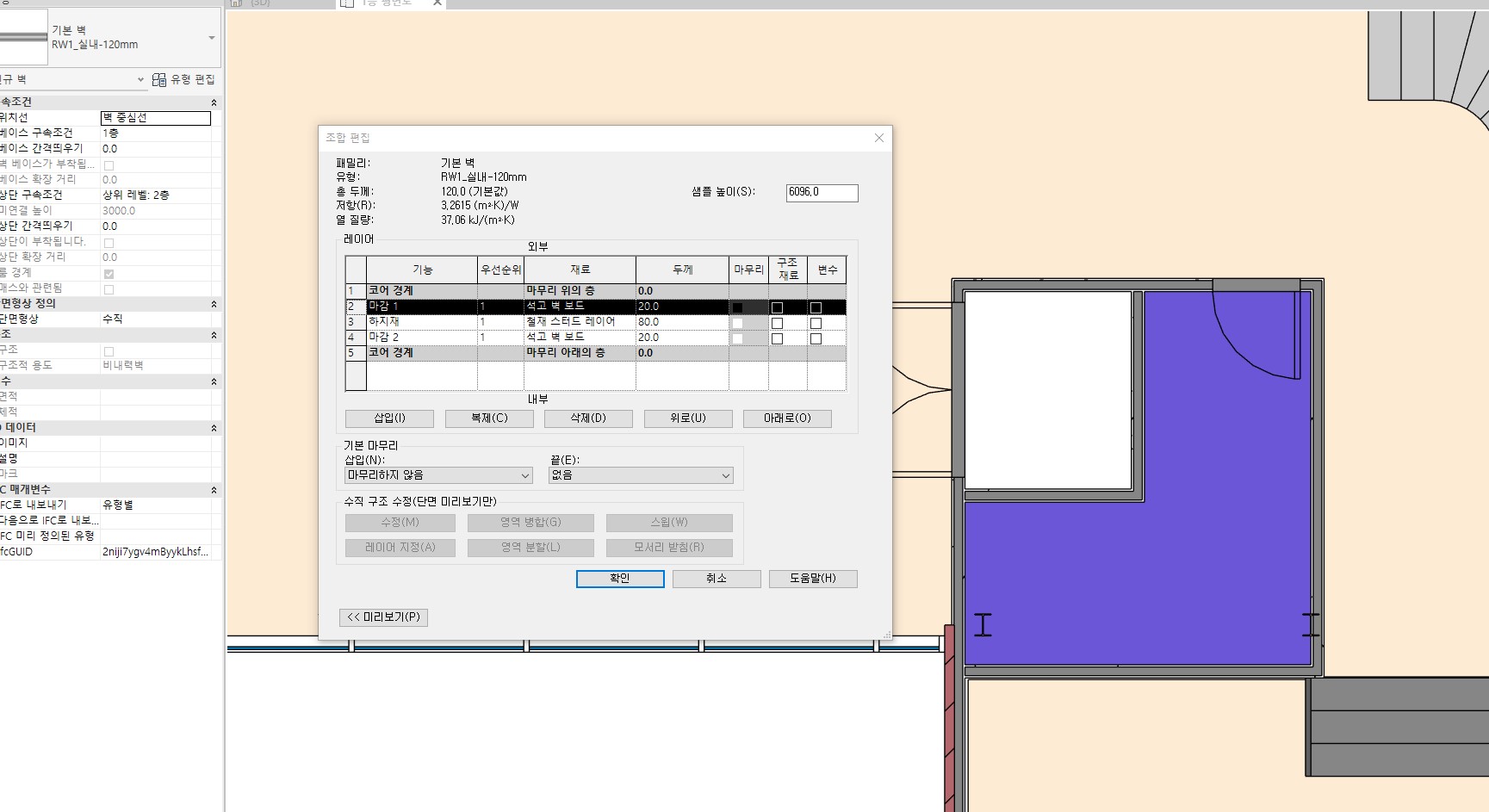Viewport: 1489px width, 812px height.
Task: Select layer row 3 하지재
Action: (x=421, y=322)
